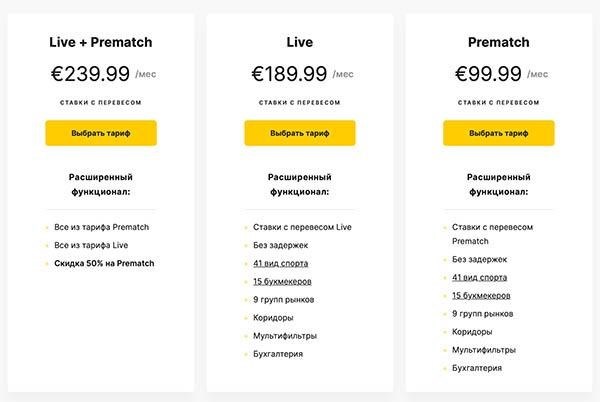Select the Скидка 50% на Prematch item
This screenshot has height=402, width=600.
click(104, 263)
